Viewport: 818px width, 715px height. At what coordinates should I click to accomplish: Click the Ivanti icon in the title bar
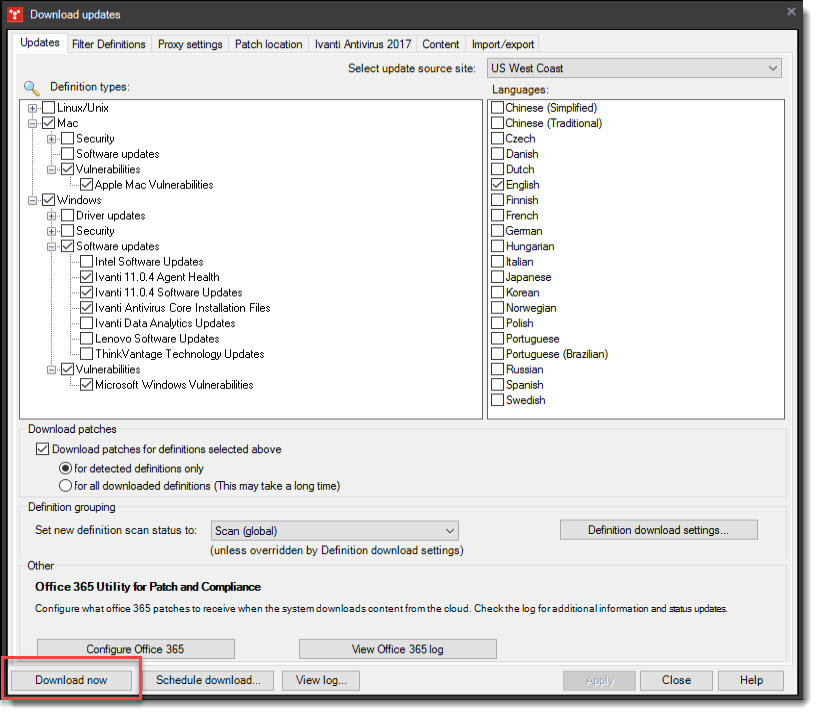pos(14,14)
